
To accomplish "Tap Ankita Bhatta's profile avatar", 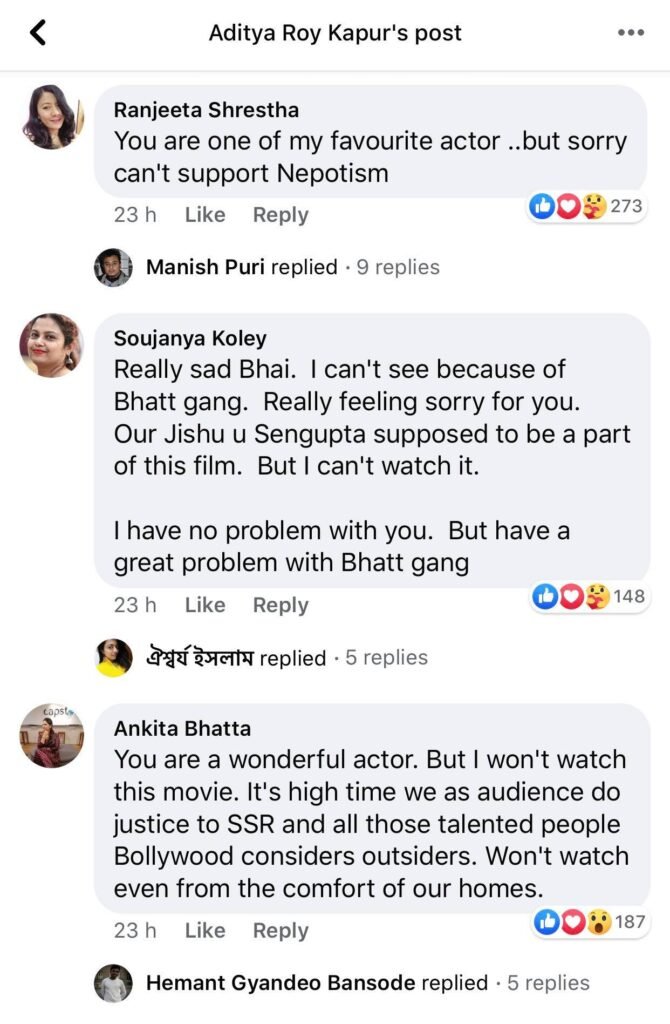I will click(51, 737).
